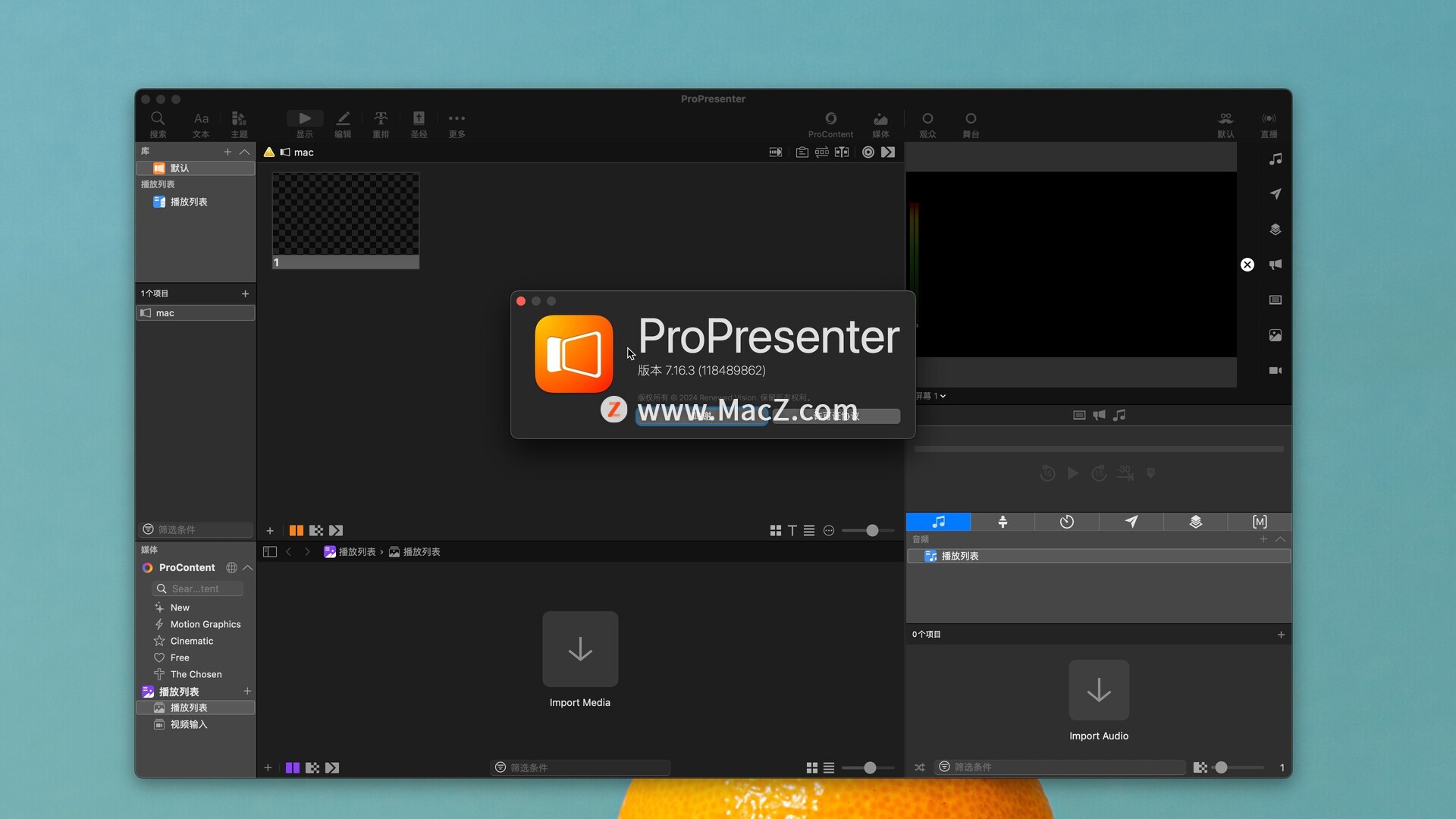Add a media playlist with plus beside 播放列表
Viewport: 1456px width, 819px height.
[x=247, y=692]
